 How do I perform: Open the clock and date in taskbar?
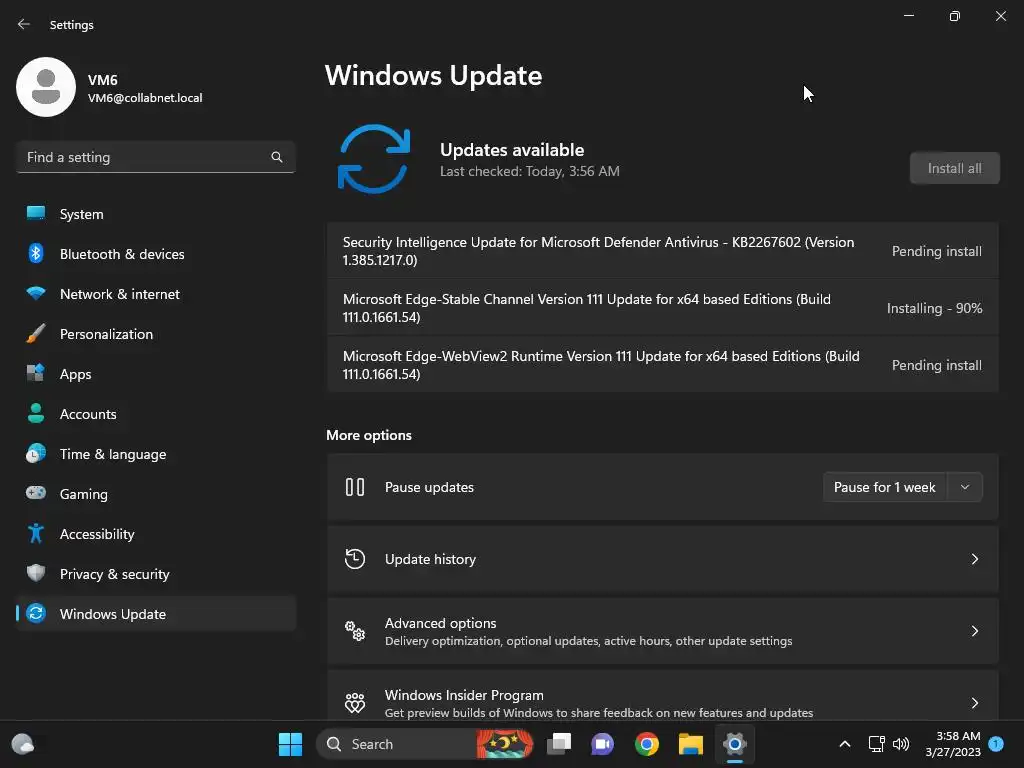(x=953, y=744)
